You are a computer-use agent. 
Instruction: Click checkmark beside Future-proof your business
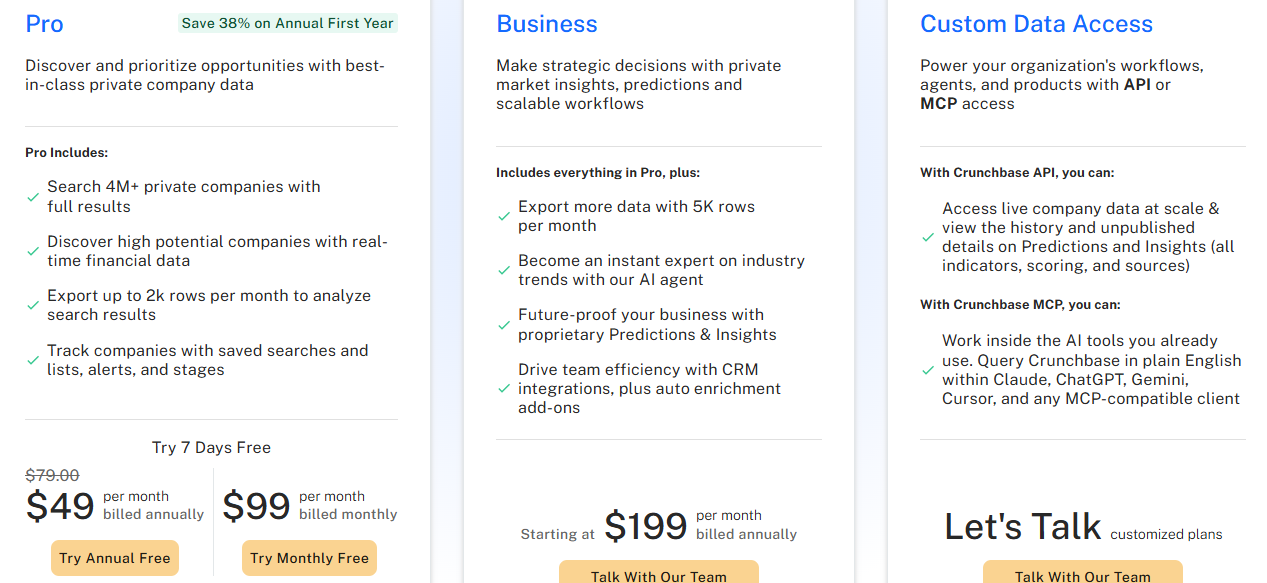point(504,325)
